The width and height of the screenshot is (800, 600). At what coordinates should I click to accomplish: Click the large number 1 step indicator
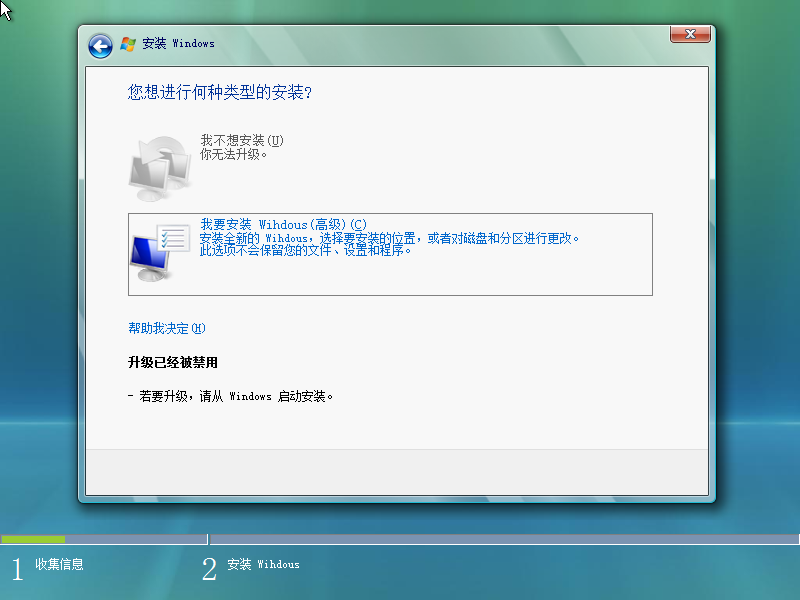pos(16,568)
